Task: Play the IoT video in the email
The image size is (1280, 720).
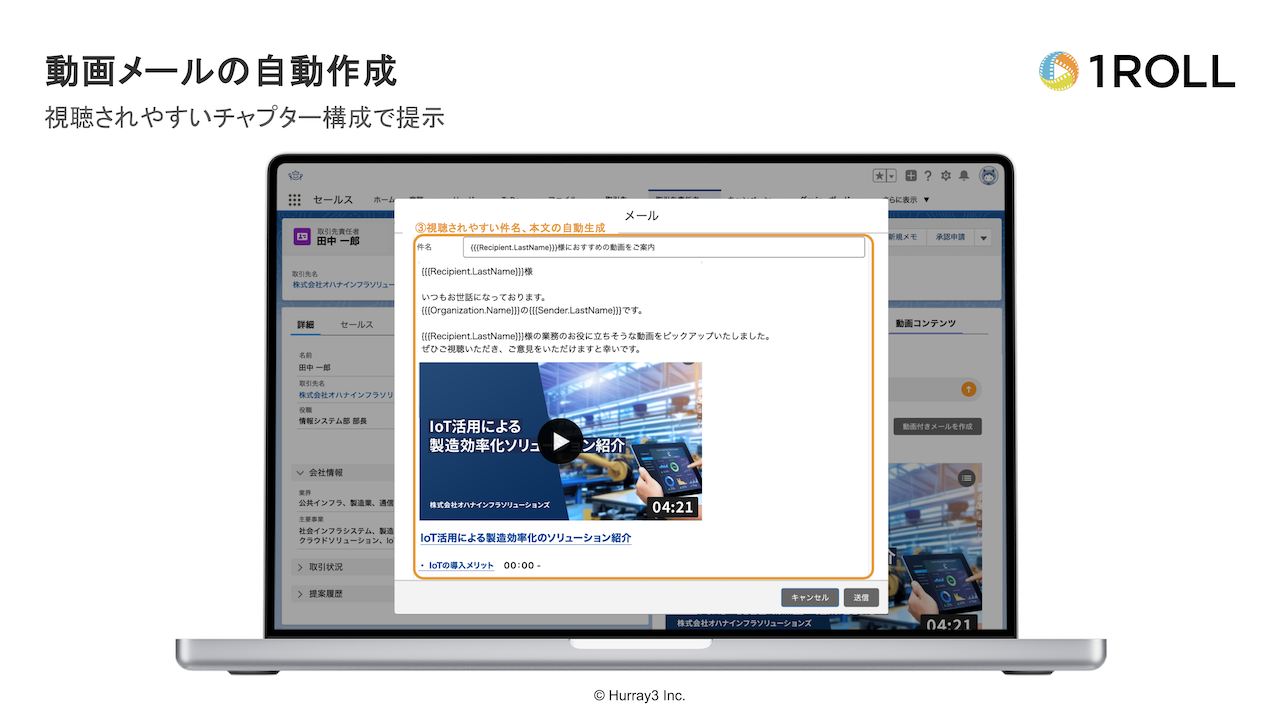Action: click(560, 441)
